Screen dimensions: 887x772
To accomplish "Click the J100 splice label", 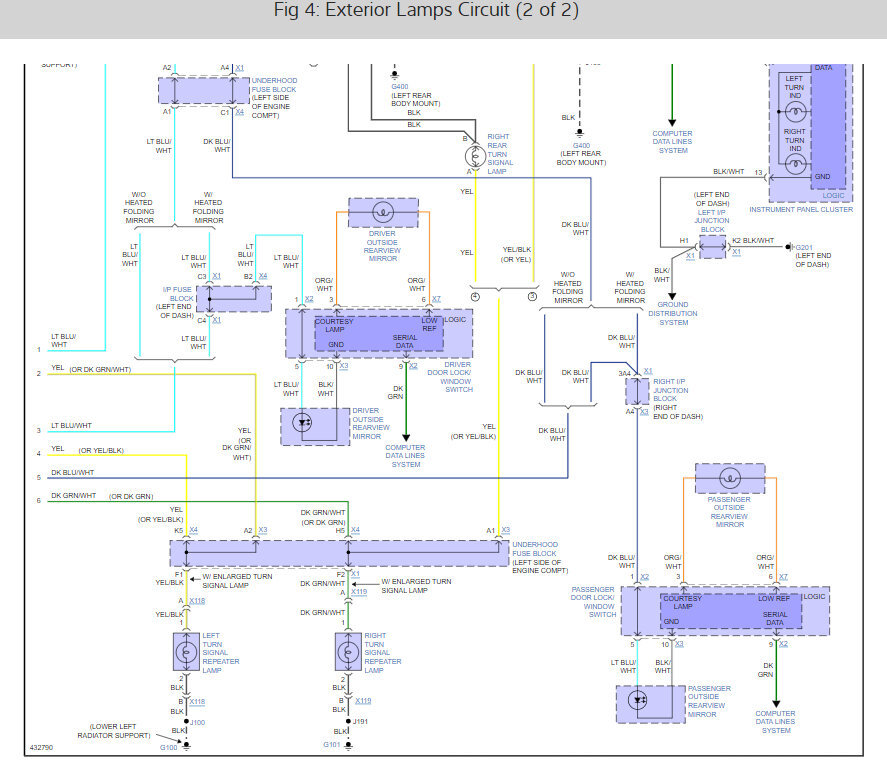I will pos(197,722).
